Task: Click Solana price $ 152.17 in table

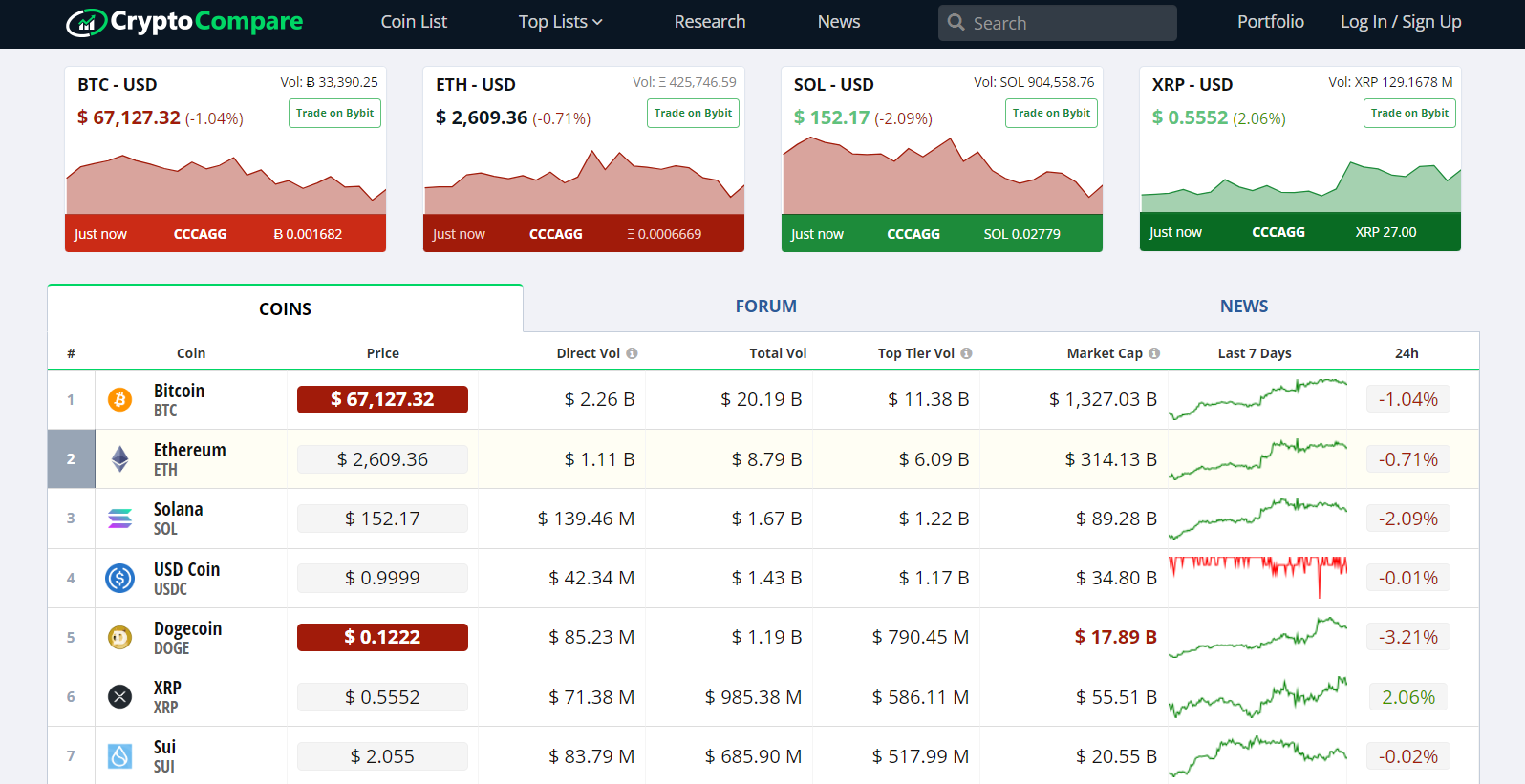Action: pyautogui.click(x=382, y=519)
